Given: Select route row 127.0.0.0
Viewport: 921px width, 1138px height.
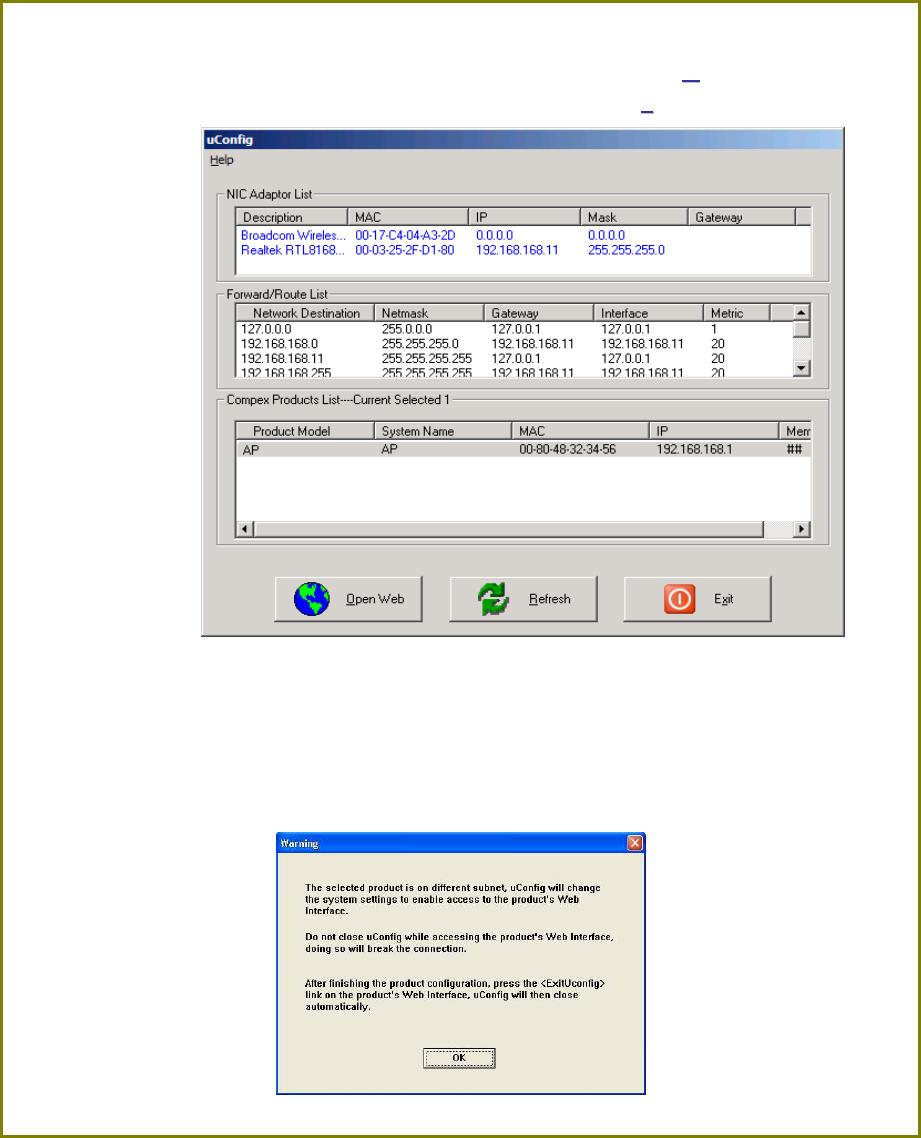Looking at the screenshot, I should coord(515,329).
